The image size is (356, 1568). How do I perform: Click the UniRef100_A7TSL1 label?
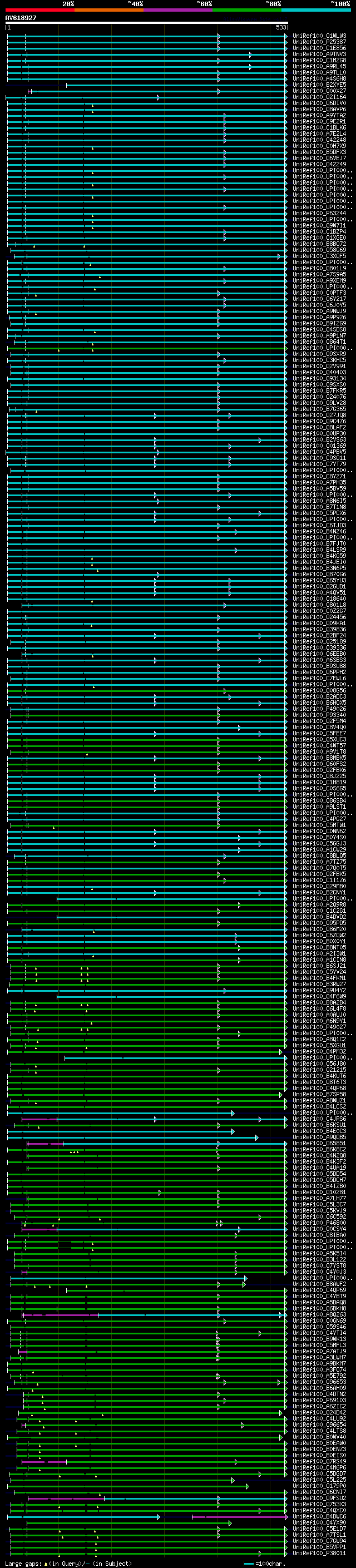point(319,1535)
